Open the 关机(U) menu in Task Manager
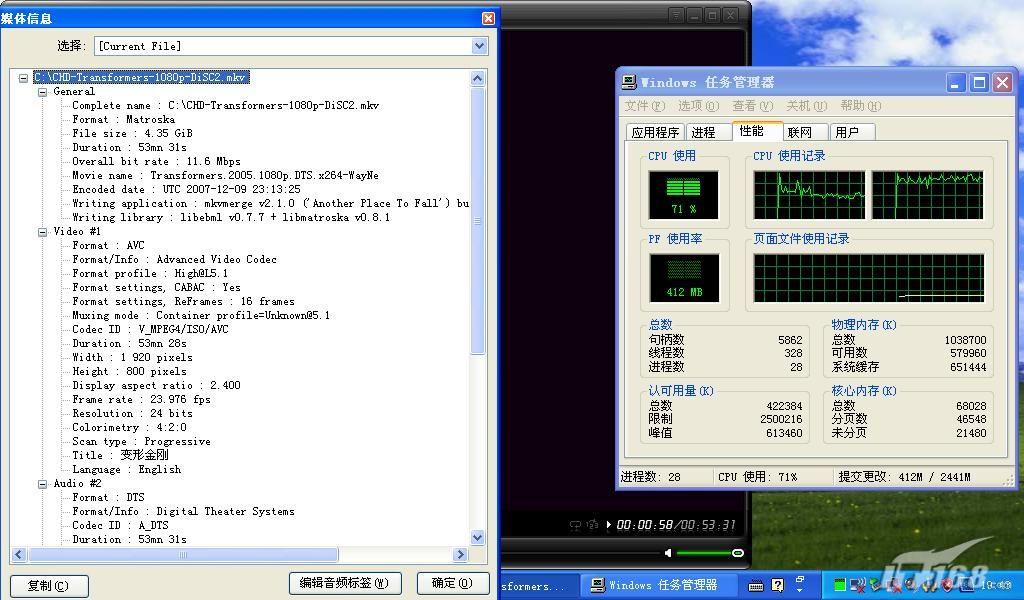Image resolution: width=1024 pixels, height=600 pixels. (807, 106)
